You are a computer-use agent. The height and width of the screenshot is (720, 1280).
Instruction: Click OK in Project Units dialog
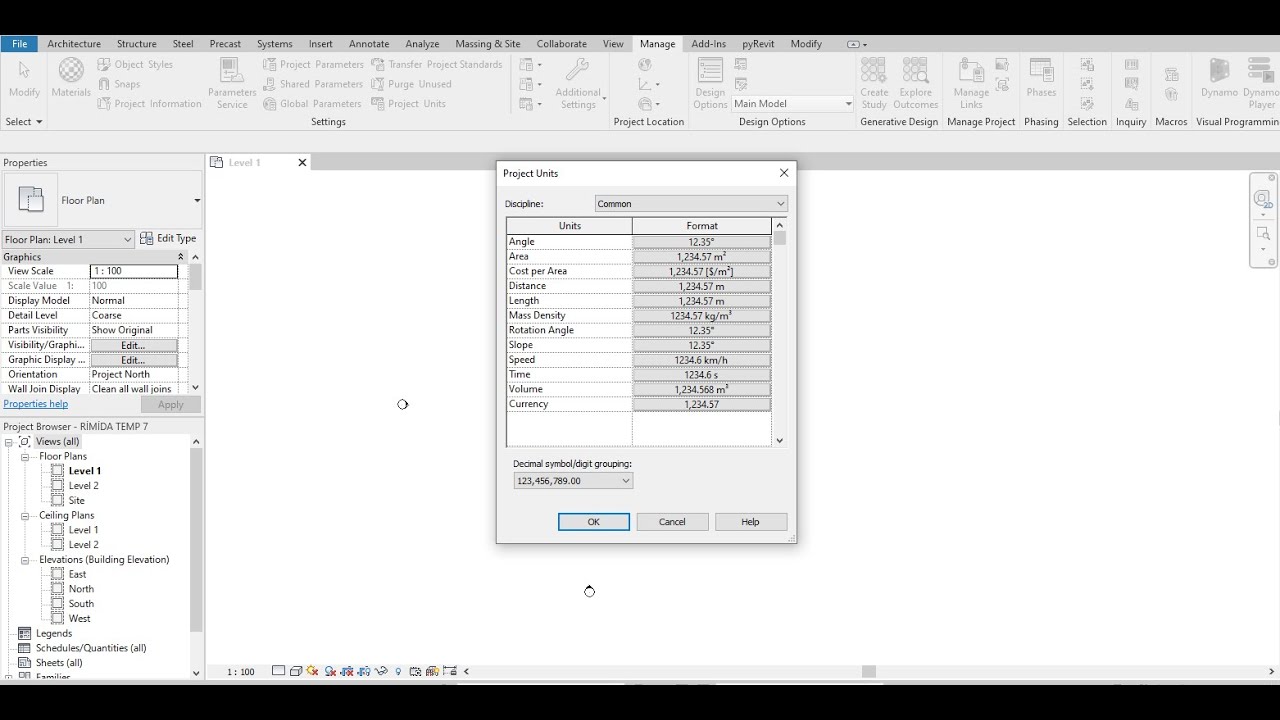[x=594, y=522]
